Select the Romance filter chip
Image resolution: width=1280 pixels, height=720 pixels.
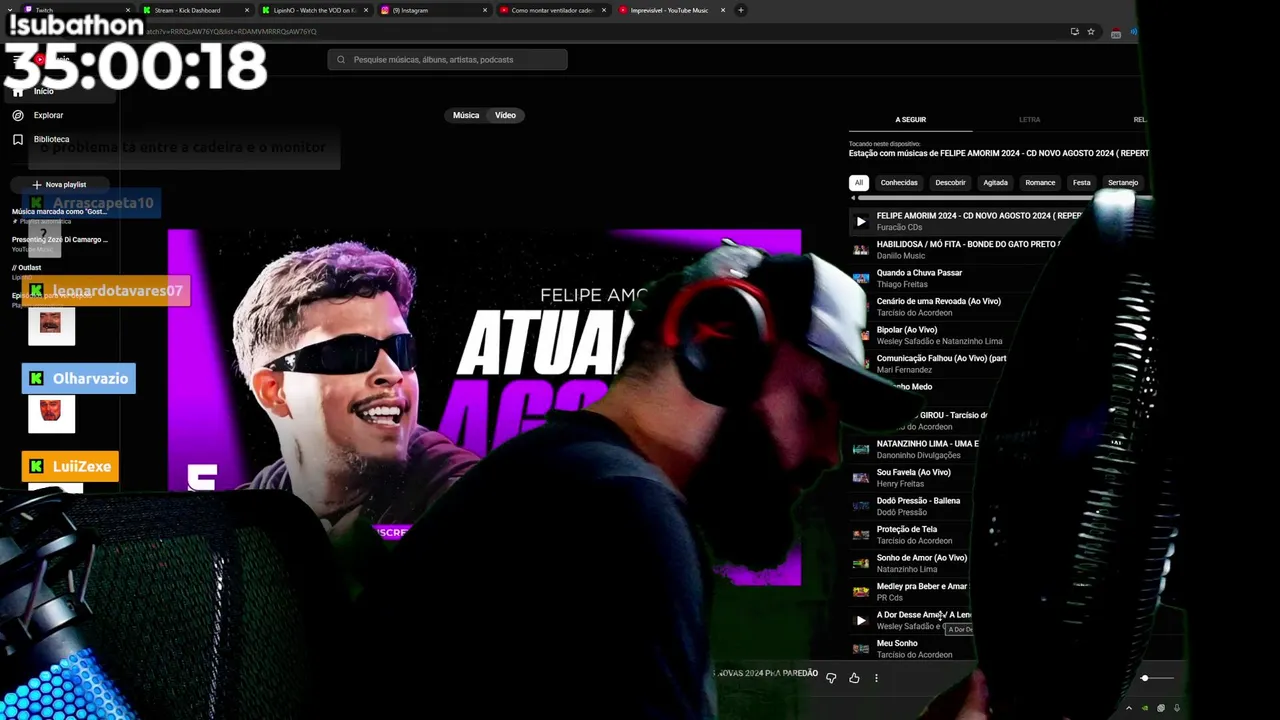[1040, 183]
